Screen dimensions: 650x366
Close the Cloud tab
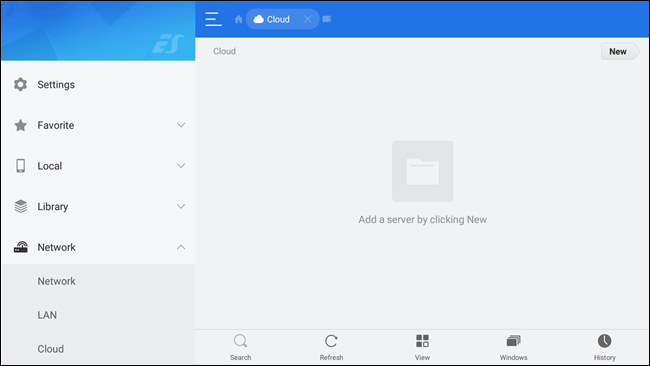tap(308, 19)
